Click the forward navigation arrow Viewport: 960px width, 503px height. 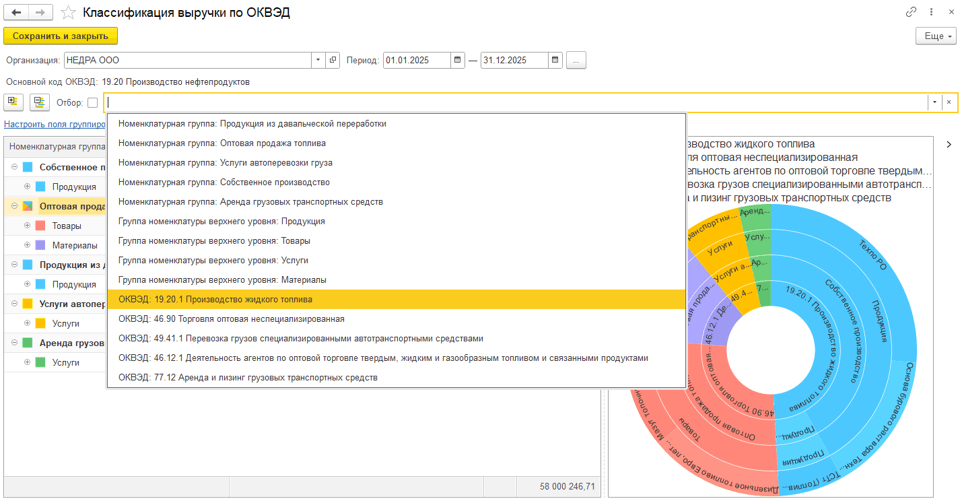point(39,12)
